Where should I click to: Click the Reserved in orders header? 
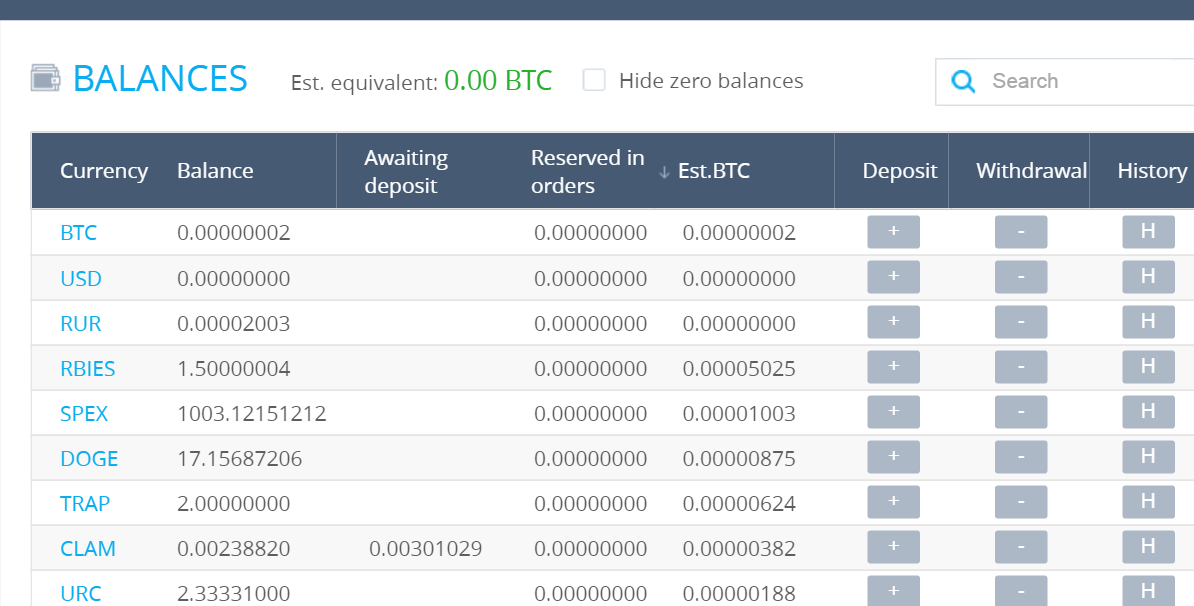587,171
